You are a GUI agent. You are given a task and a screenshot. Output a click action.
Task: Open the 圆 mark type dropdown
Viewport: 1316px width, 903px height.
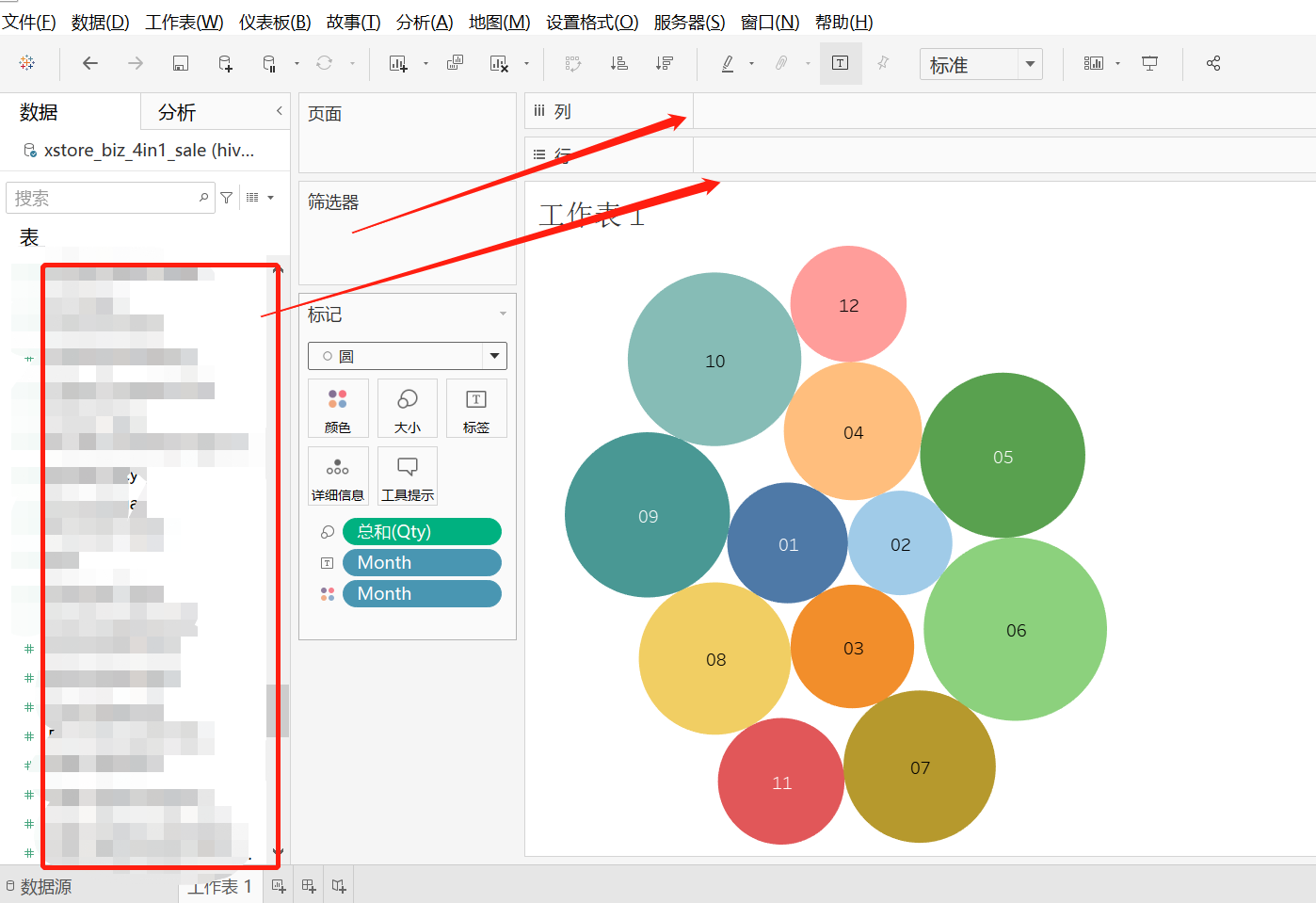point(493,356)
